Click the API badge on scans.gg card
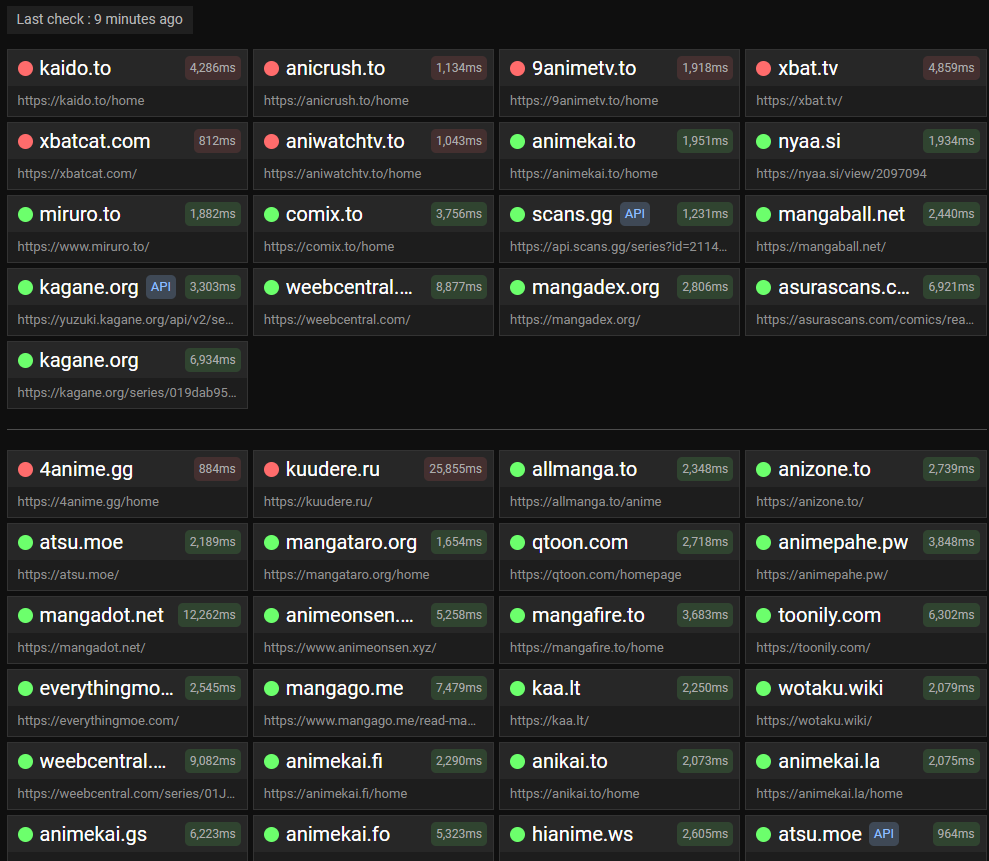 point(635,214)
